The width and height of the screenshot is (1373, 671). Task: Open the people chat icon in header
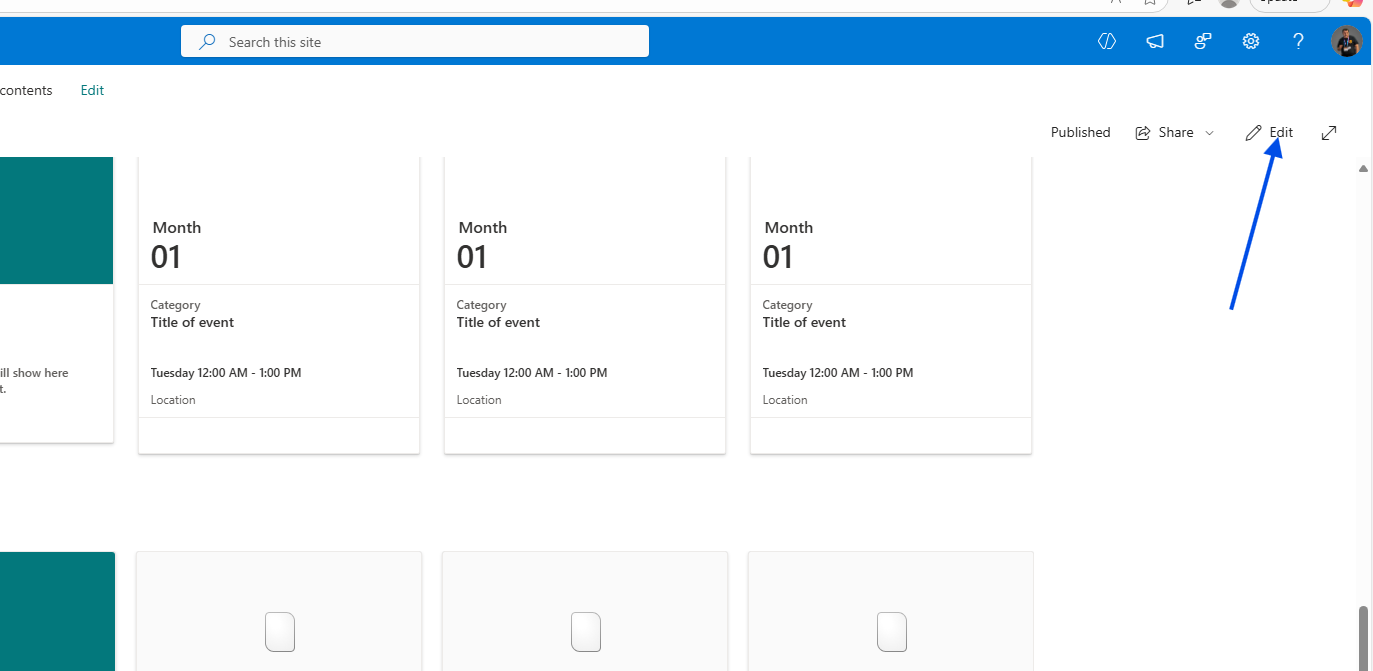point(1203,41)
